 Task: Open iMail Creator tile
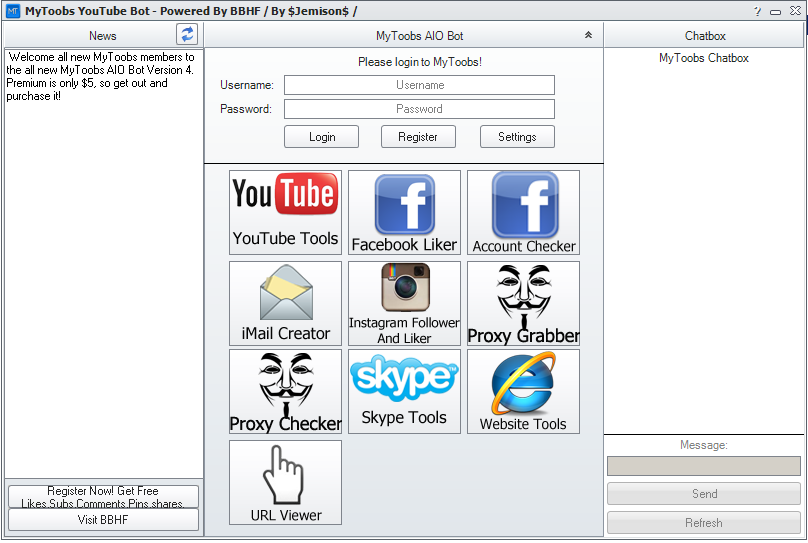285,303
